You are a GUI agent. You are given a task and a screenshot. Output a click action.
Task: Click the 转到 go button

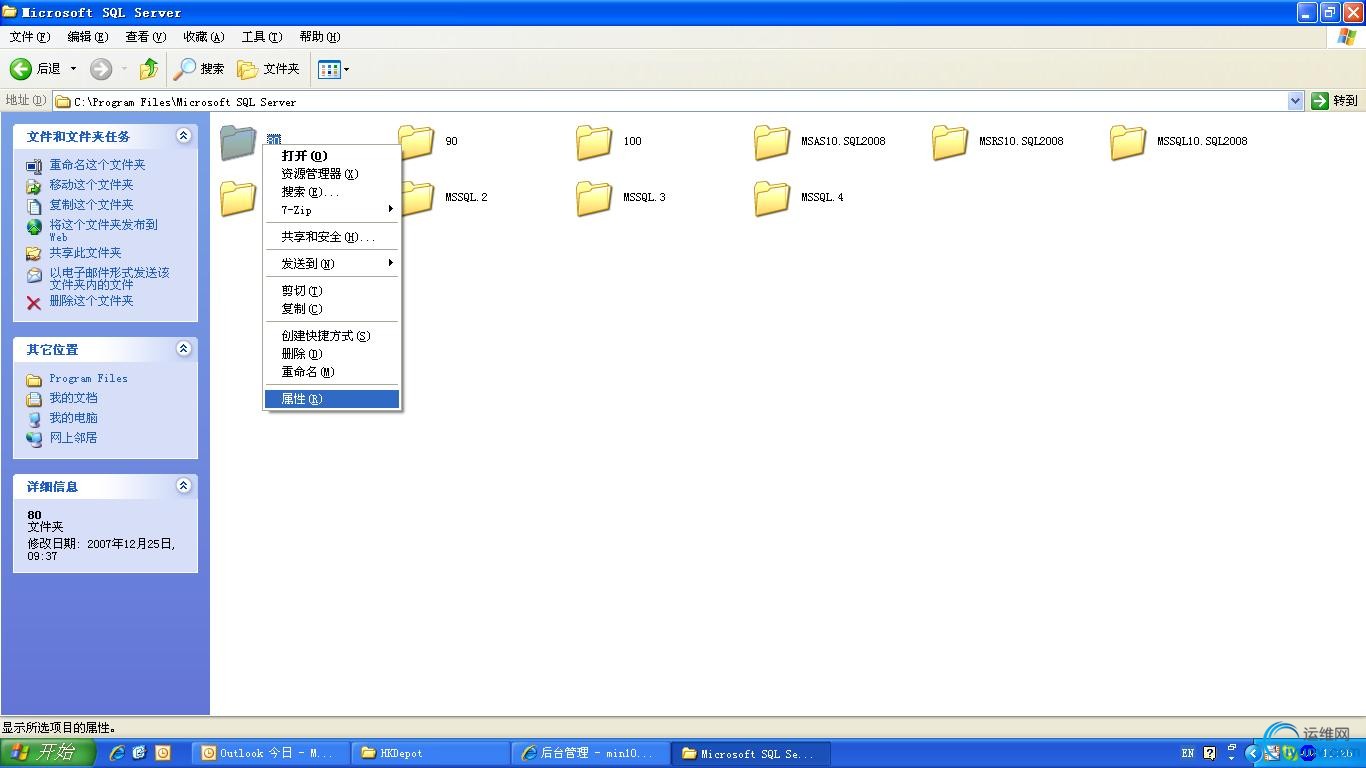point(1335,101)
